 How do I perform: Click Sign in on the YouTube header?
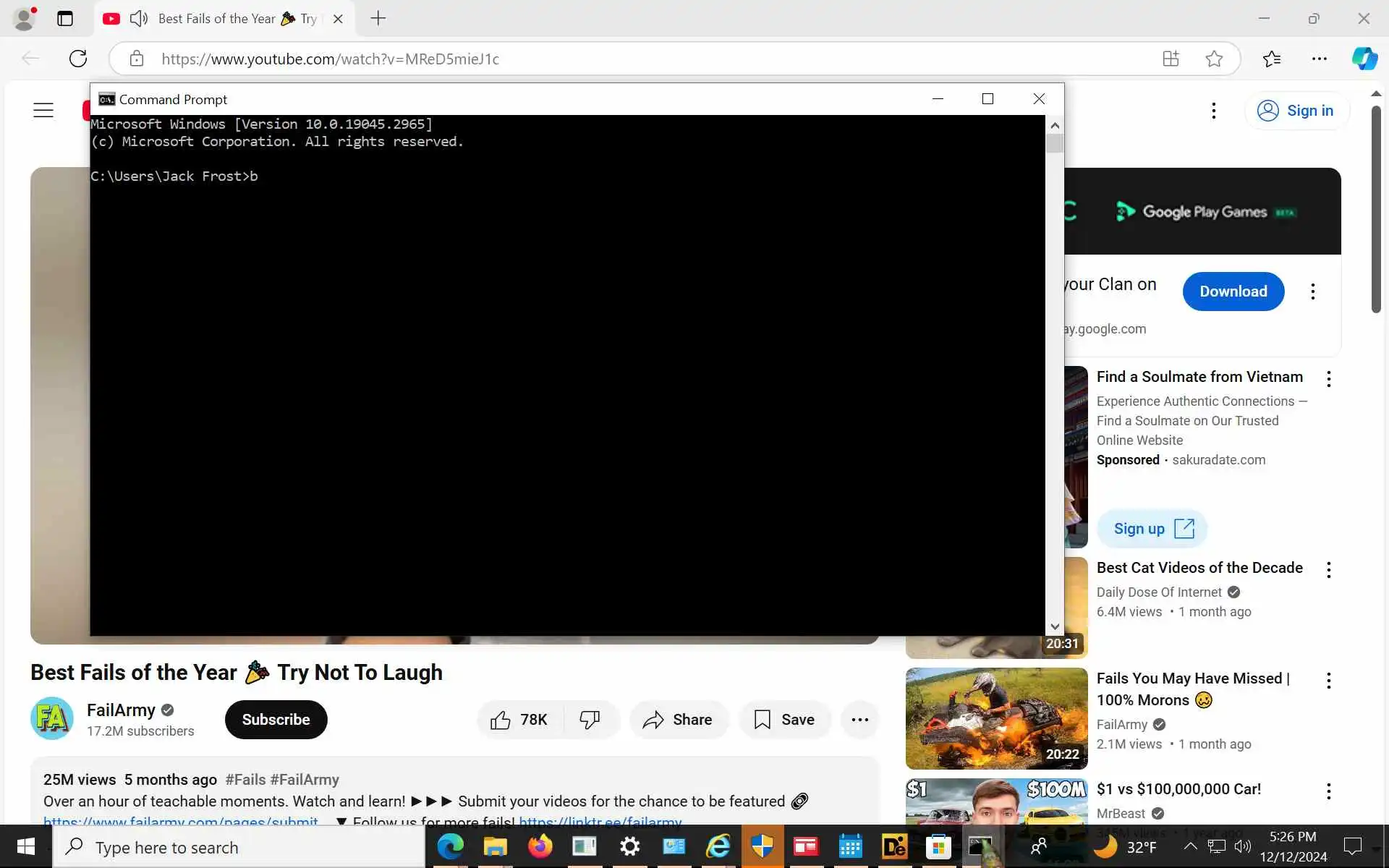pos(1296,111)
